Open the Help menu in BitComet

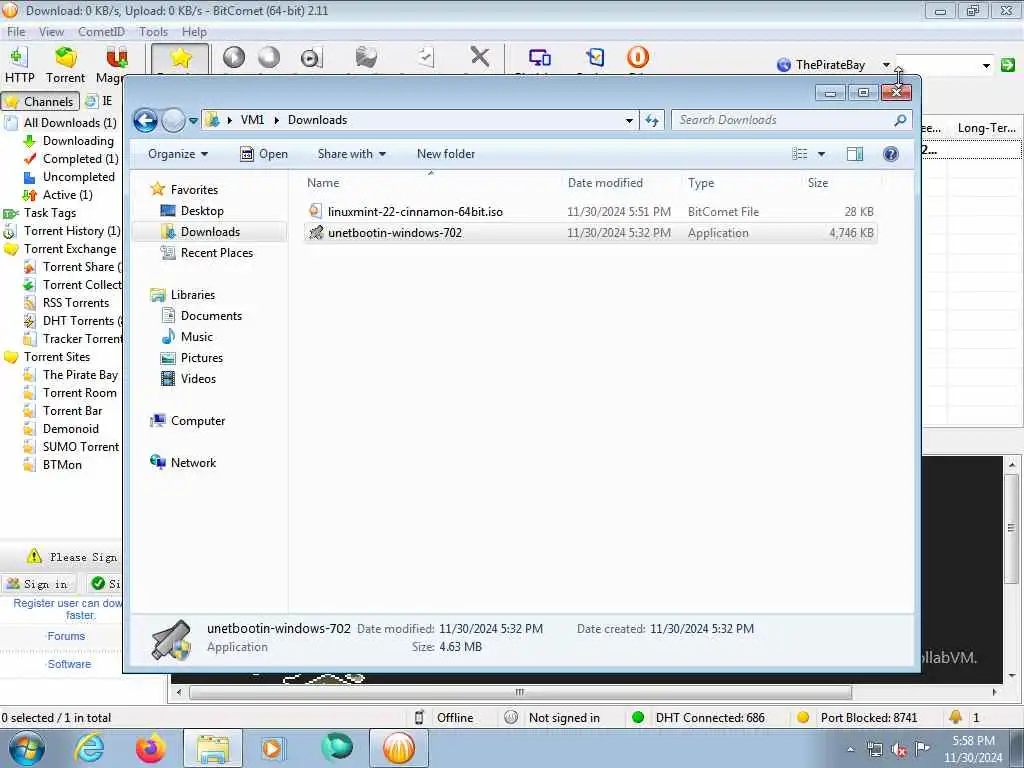194,31
